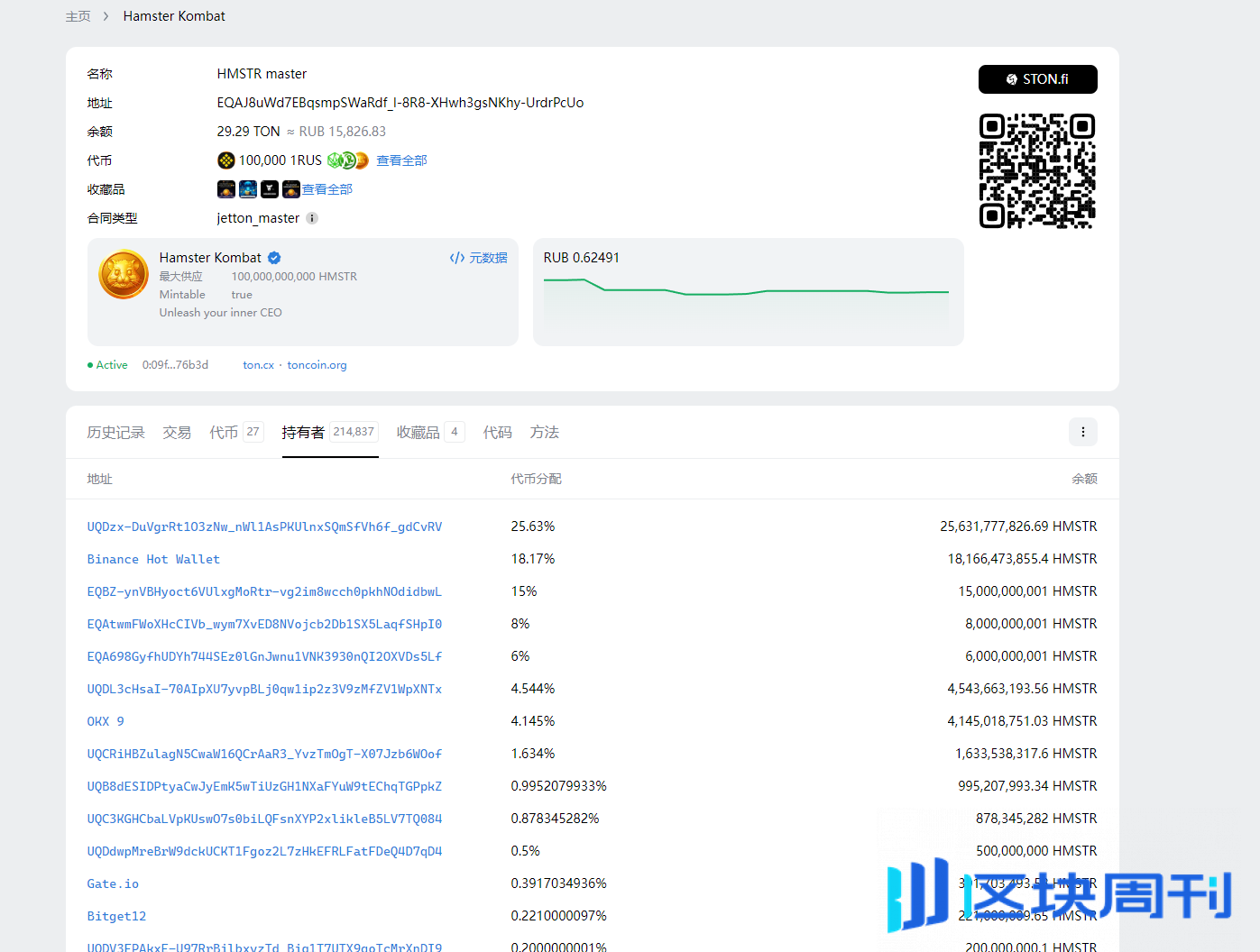Click the contract address EQAJ8uWd7EBqsmp
This screenshot has height=952, width=1260.
pyautogui.click(x=400, y=103)
